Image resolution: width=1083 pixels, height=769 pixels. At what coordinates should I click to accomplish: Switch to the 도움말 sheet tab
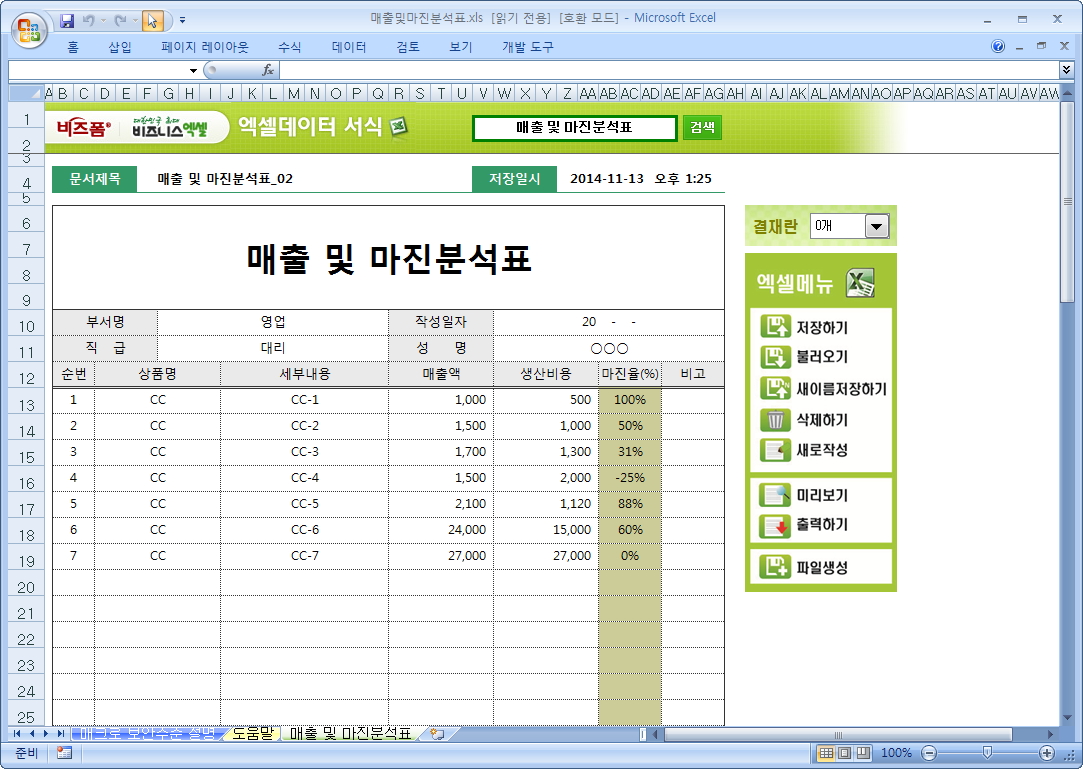252,734
